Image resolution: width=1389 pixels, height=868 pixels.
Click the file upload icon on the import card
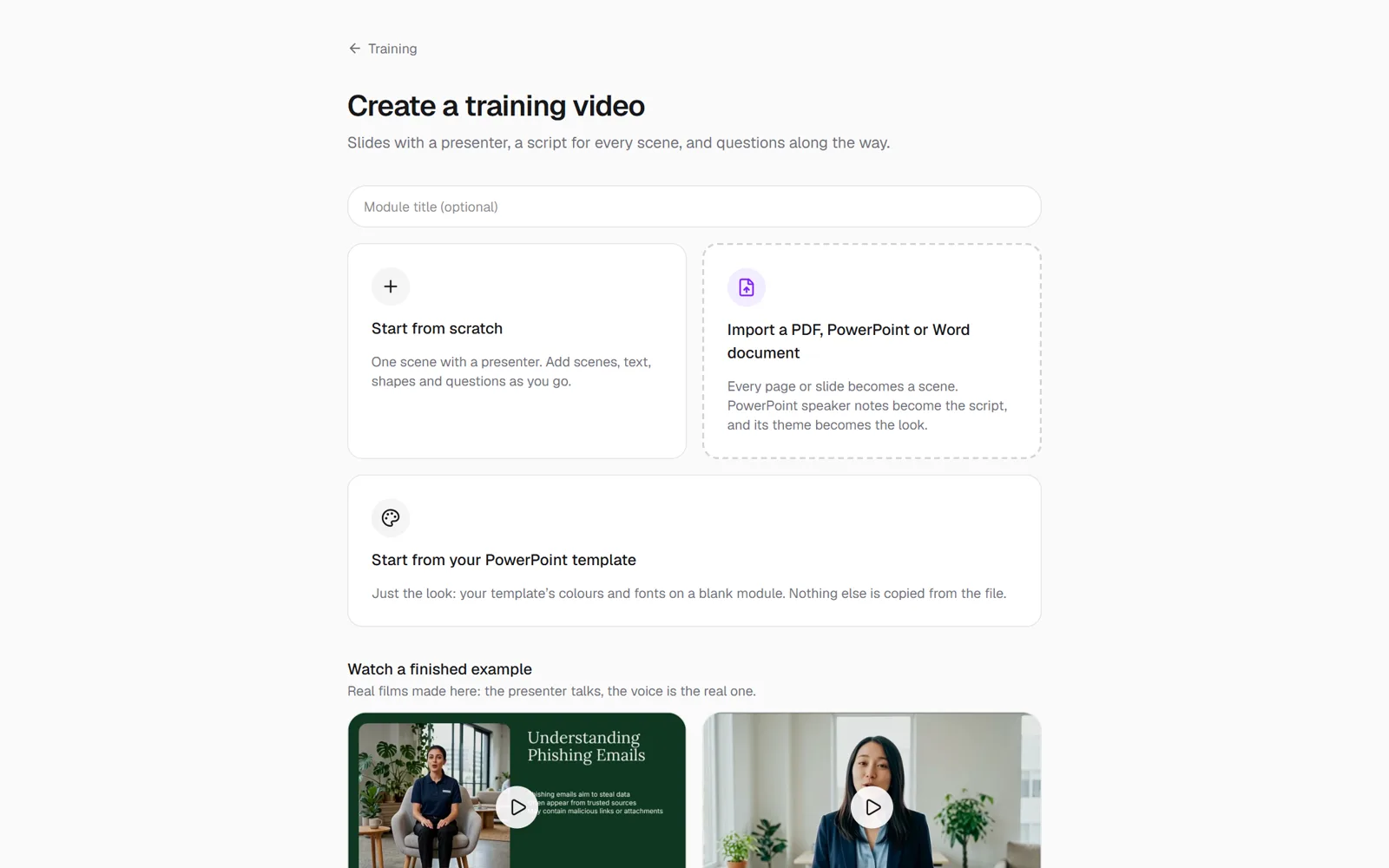(x=747, y=287)
